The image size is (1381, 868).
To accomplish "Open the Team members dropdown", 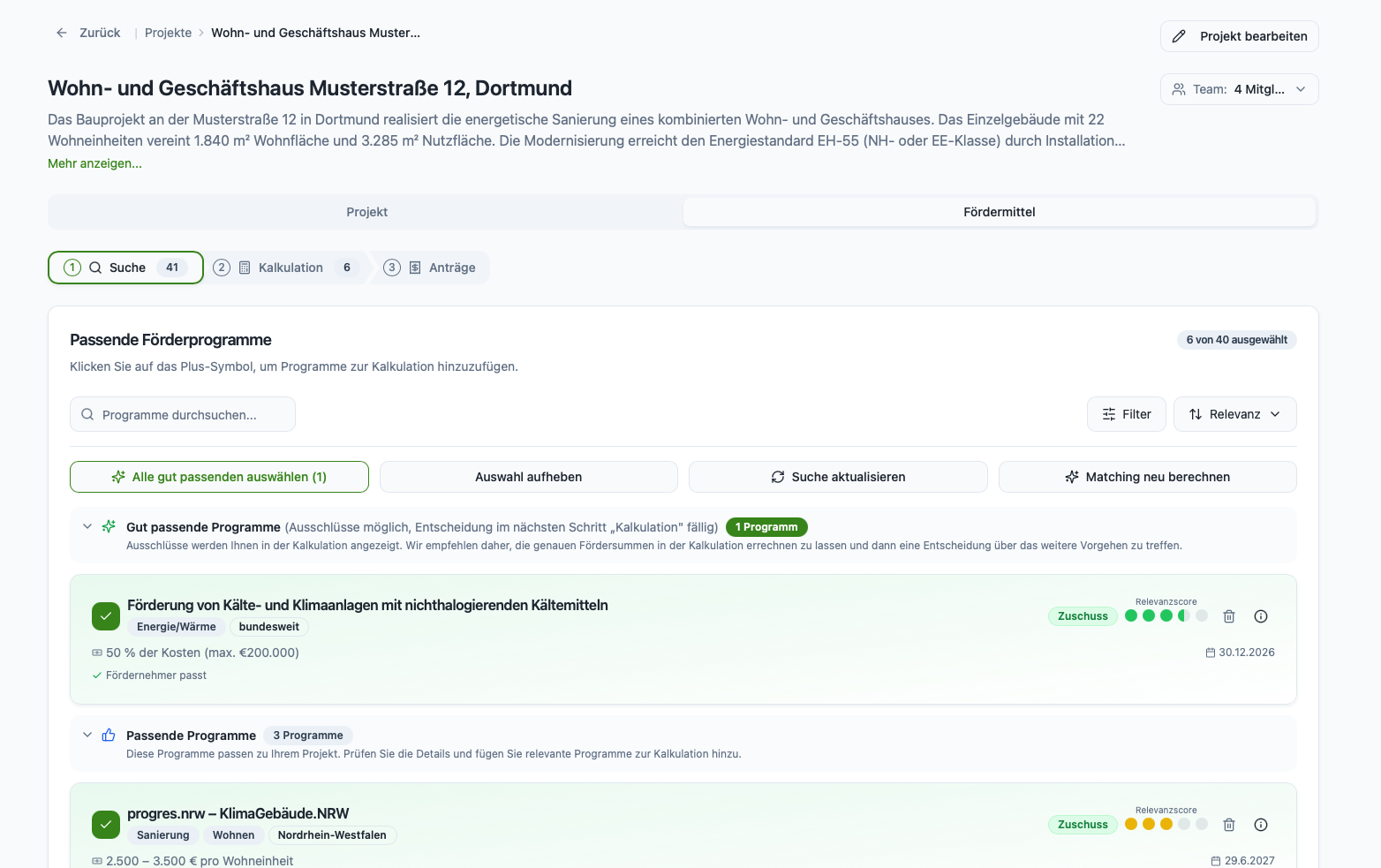I will click(x=1239, y=89).
